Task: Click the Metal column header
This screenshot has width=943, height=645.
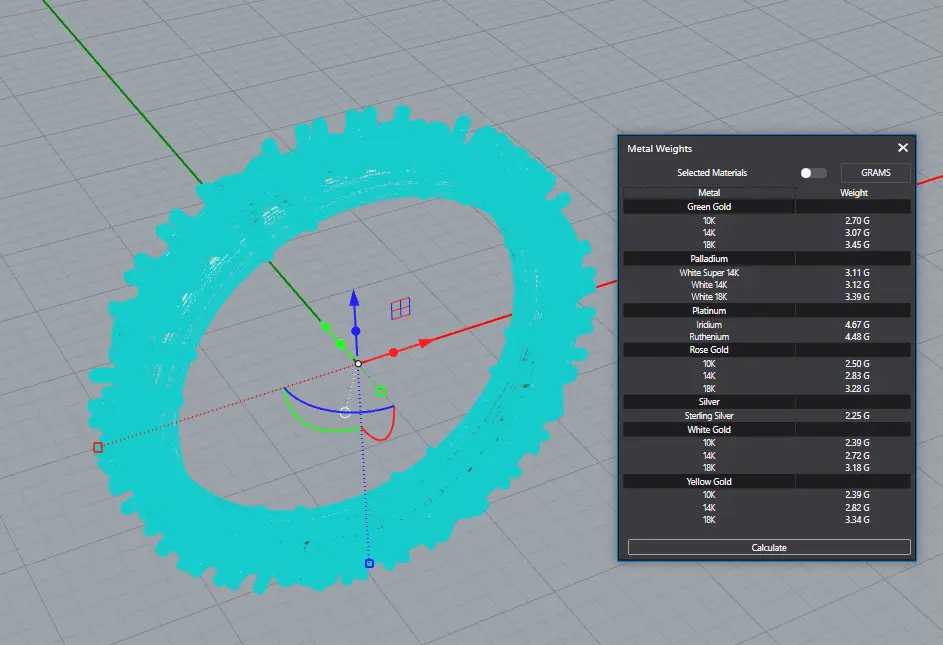Action: [x=709, y=193]
